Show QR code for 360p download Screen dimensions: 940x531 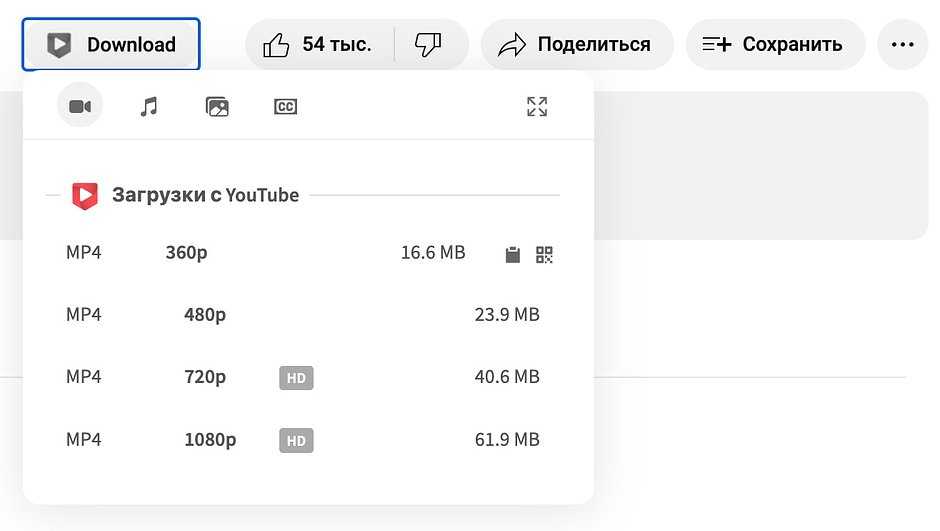click(544, 254)
